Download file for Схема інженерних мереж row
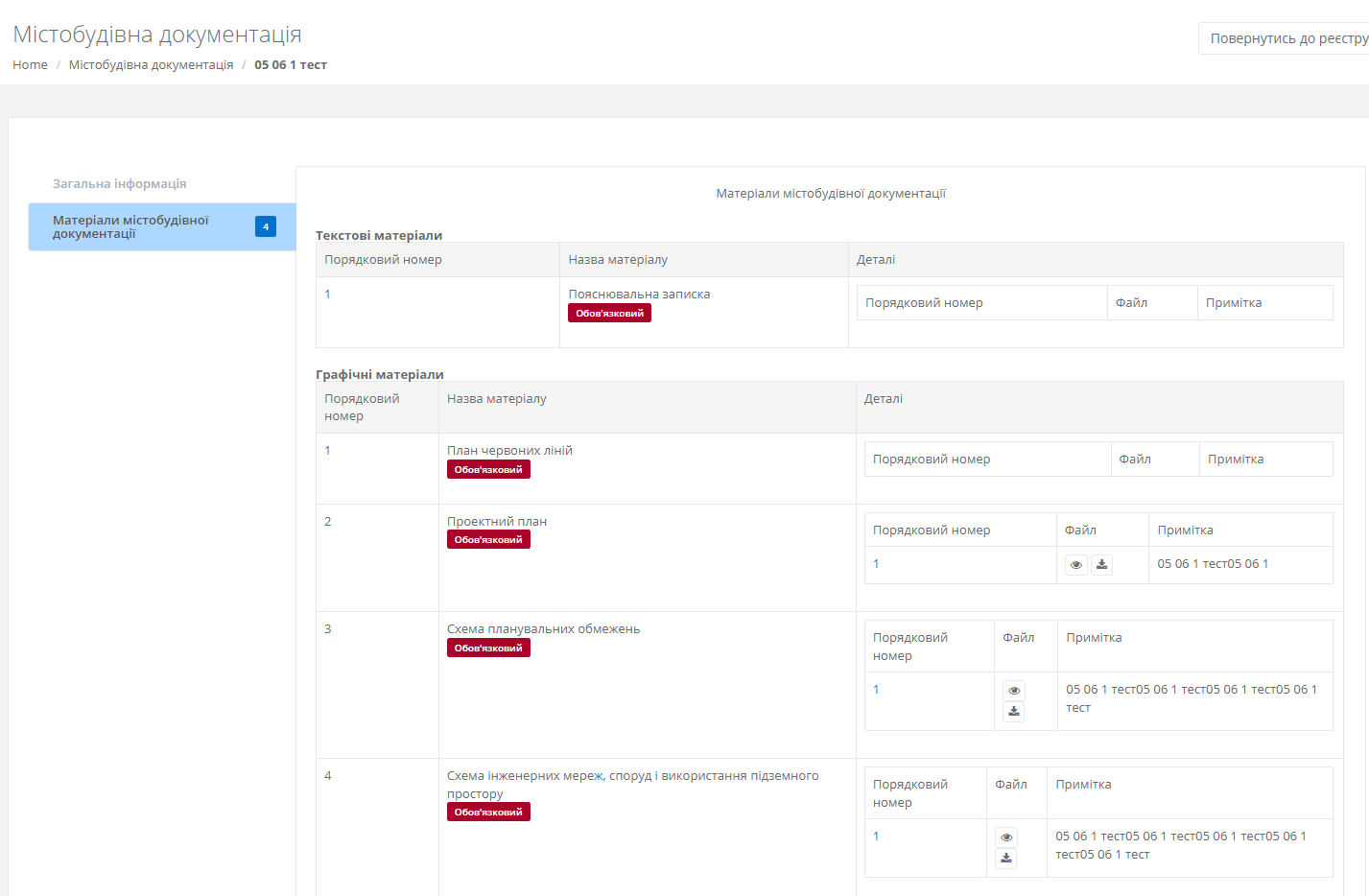The image size is (1369, 896). coord(1005,859)
